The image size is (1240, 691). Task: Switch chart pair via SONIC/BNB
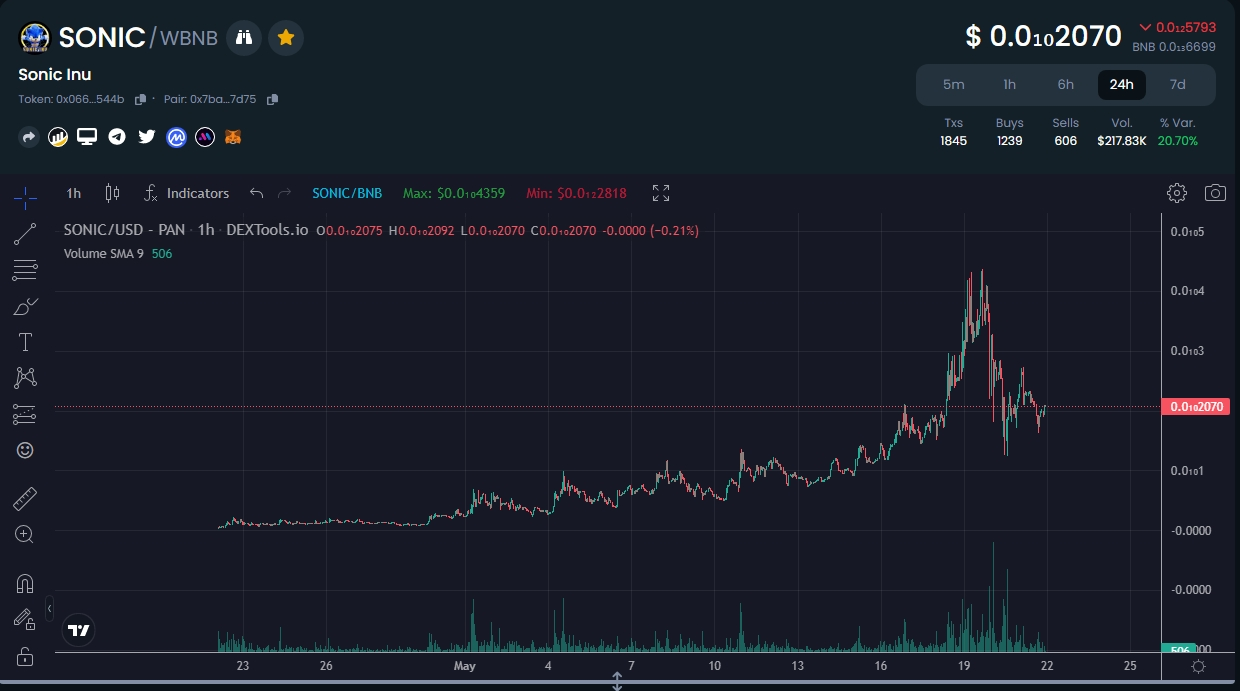(x=347, y=193)
